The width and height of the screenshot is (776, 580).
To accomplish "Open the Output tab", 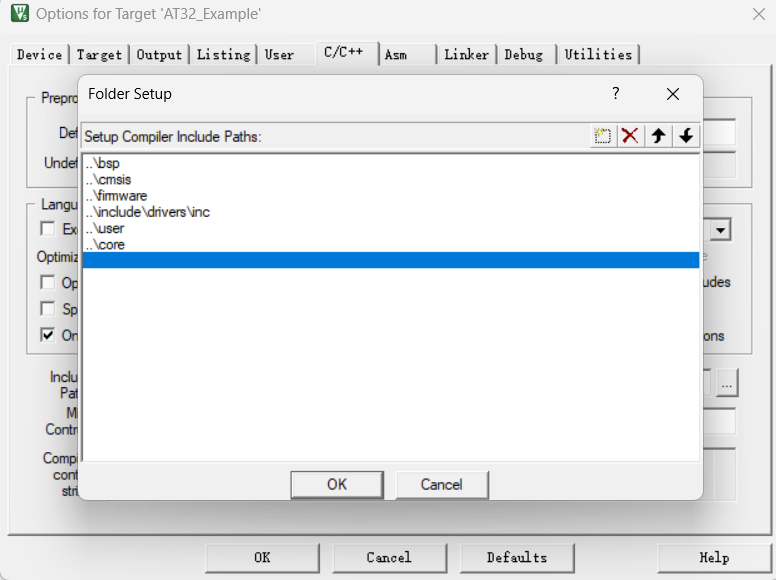I will point(159,54).
